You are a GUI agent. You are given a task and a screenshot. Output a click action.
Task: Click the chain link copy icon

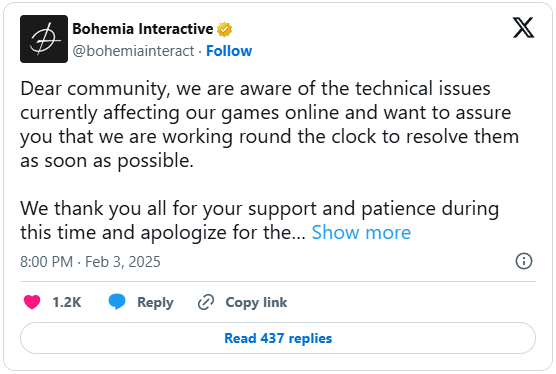coord(206,302)
